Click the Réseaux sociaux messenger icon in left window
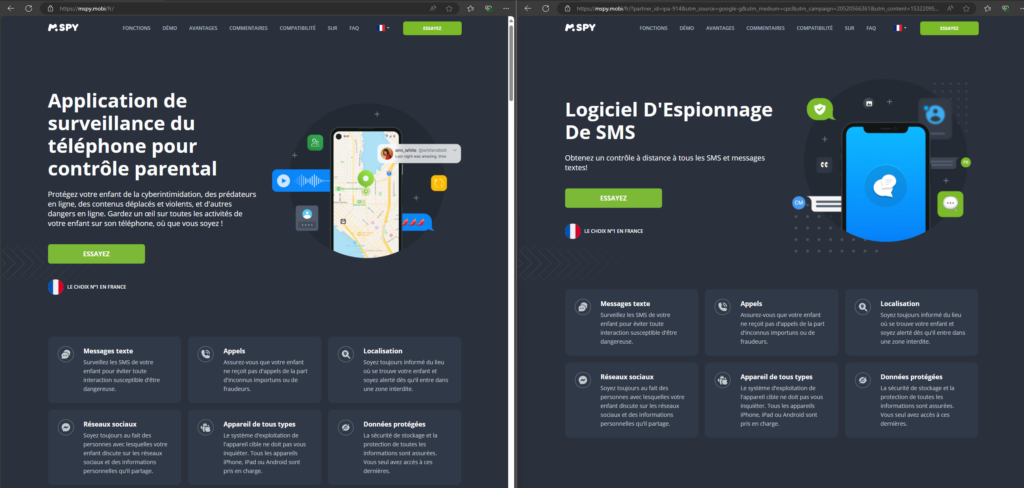The image size is (1024, 488). [65, 427]
